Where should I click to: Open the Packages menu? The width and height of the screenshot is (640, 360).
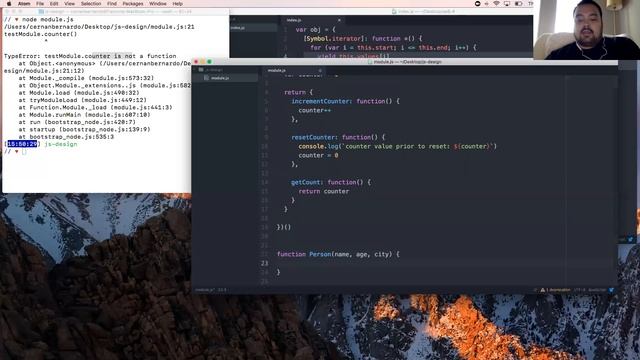[x=133, y=3]
